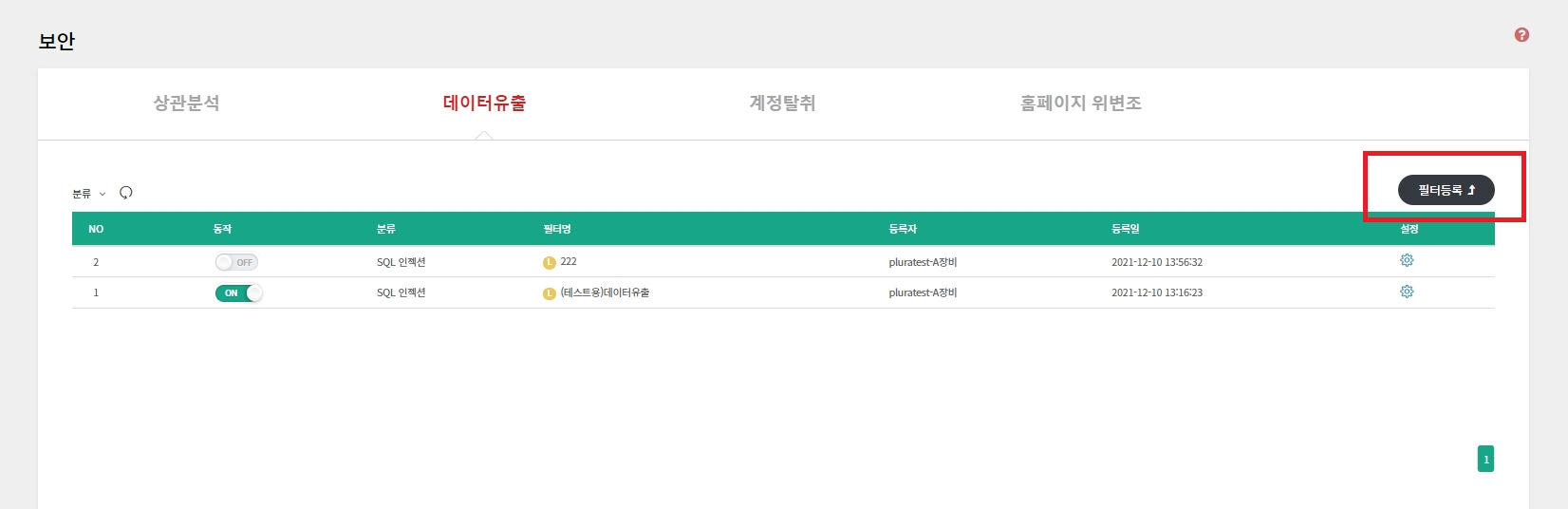
Task: Click the refresh icon beside 분류
Action: pos(126,193)
